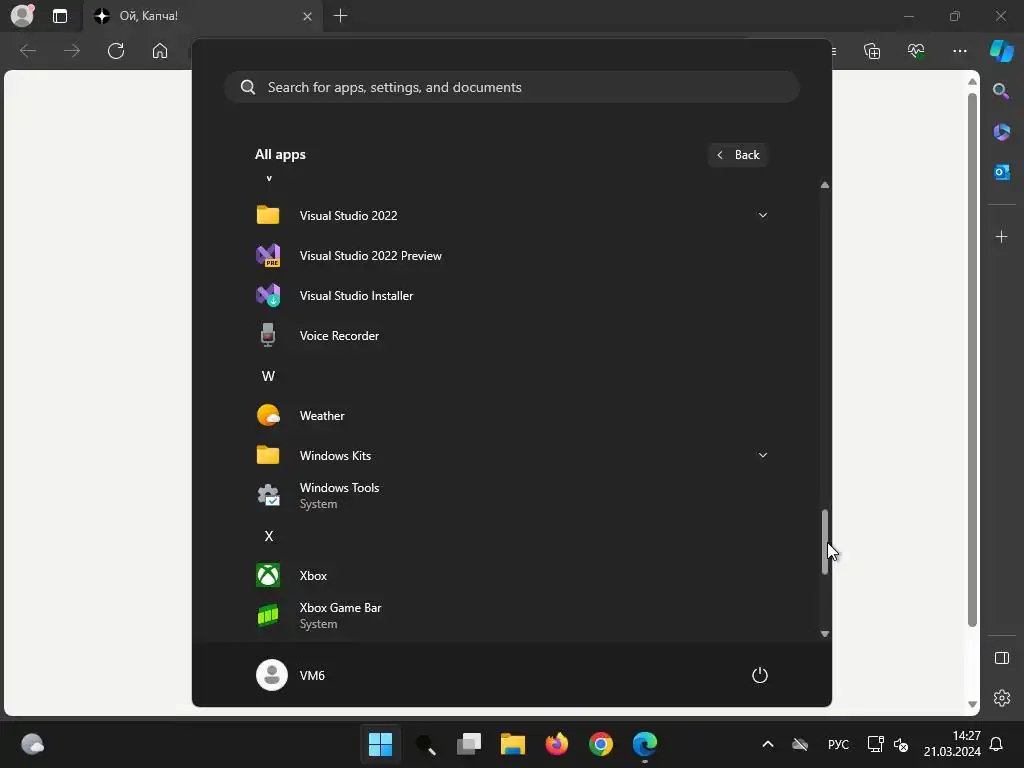Image resolution: width=1024 pixels, height=768 pixels.
Task: Launch the Xbox app icon
Action: coord(268,575)
